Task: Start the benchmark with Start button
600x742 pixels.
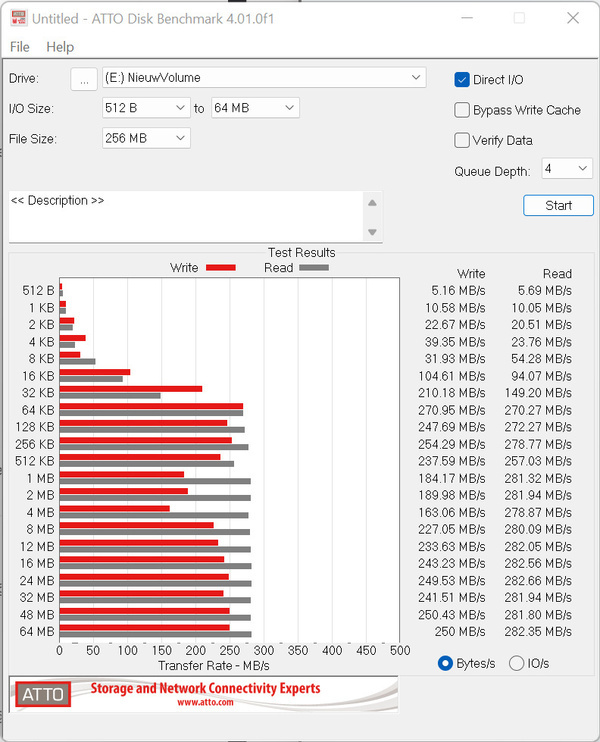Action: [x=558, y=205]
